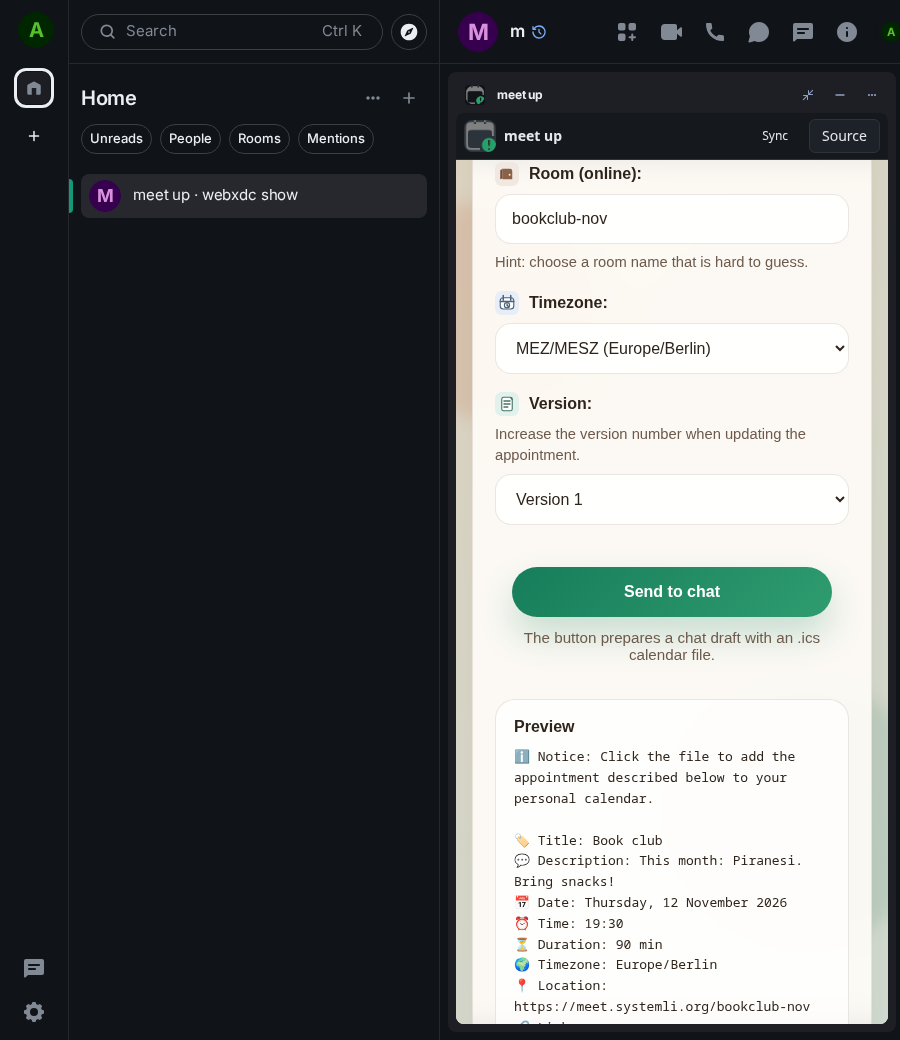The height and width of the screenshot is (1040, 900).
Task: Go to Home via the sidebar house icon
Action: pos(34,88)
